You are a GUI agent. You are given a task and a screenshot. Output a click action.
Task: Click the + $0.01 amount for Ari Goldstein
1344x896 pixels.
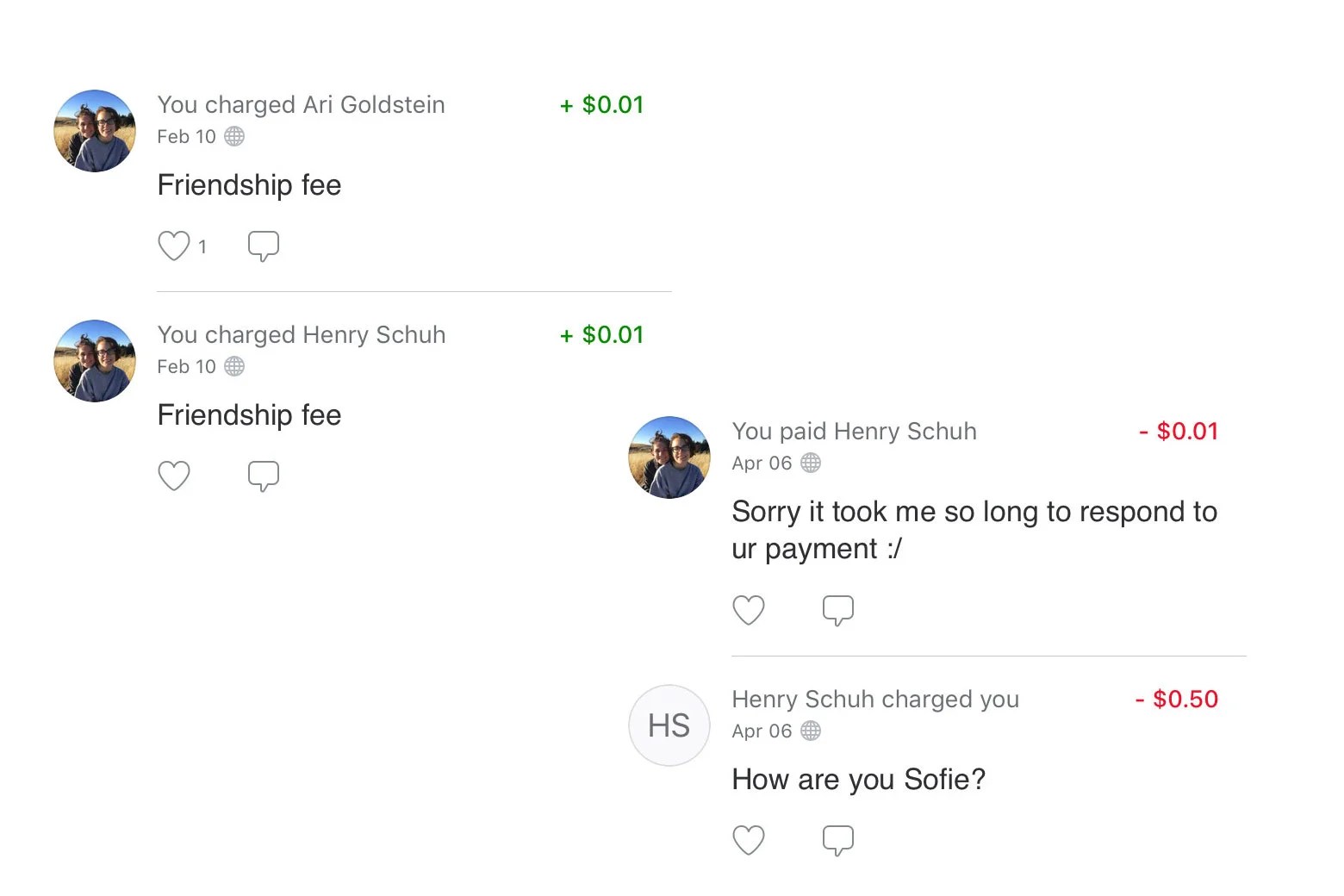(602, 105)
